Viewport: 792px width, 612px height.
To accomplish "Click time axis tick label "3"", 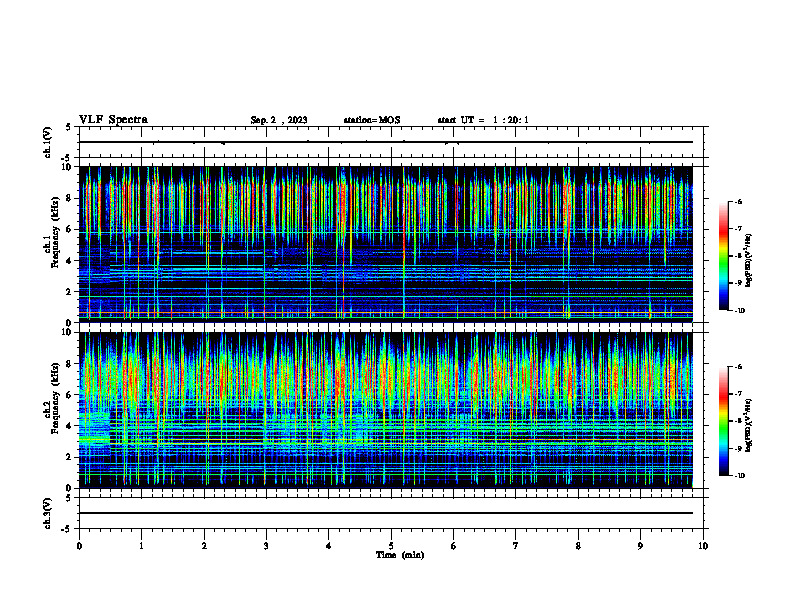I will pos(266,546).
